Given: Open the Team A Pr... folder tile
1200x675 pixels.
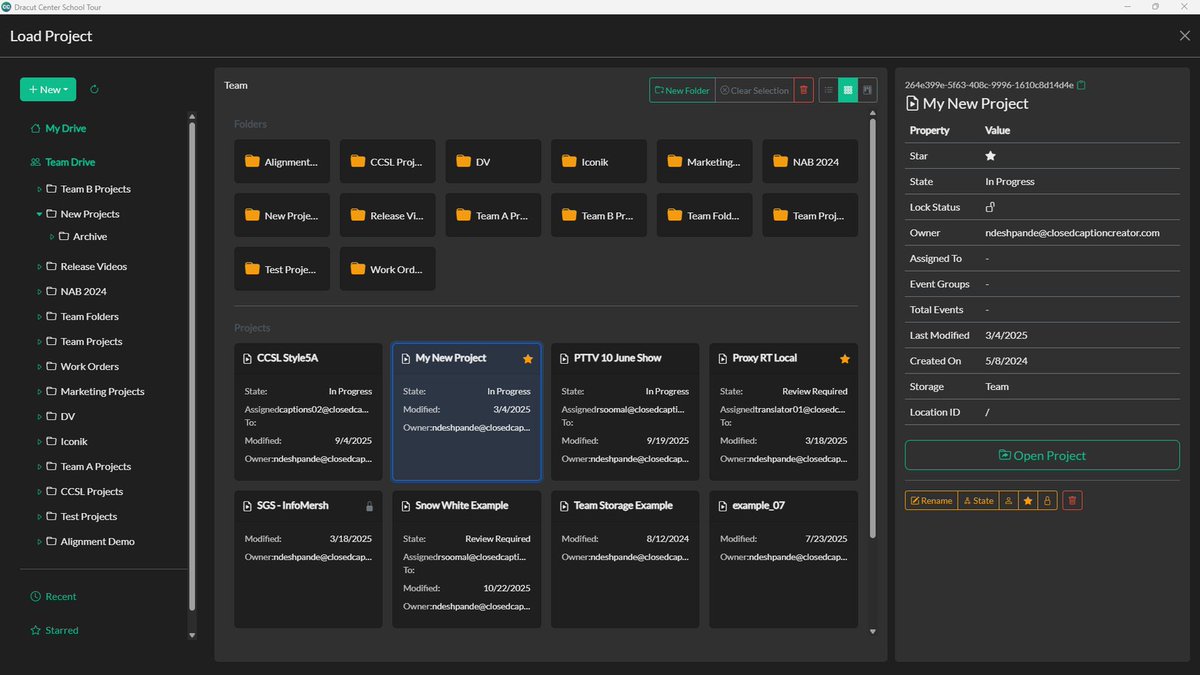Looking at the screenshot, I should [x=493, y=215].
